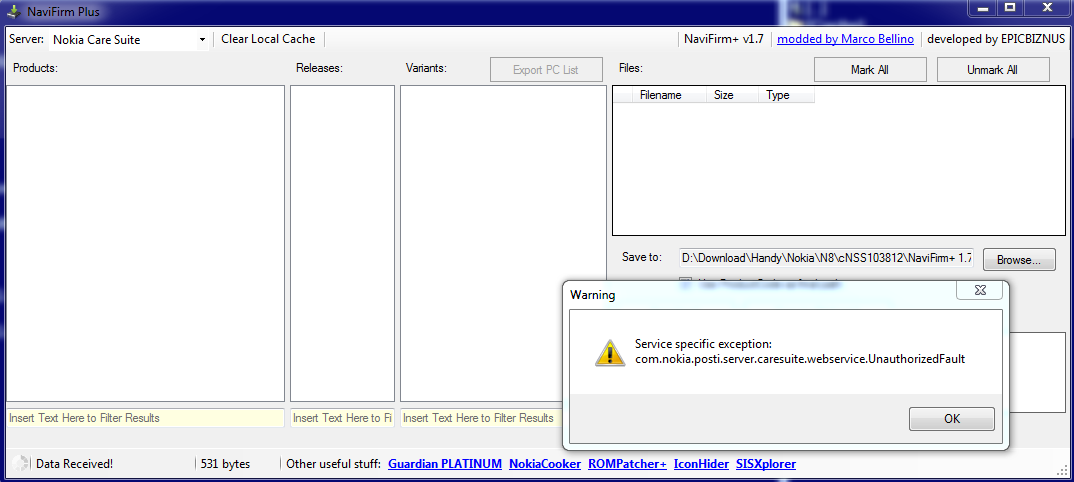Focus the Products filter text box
Image resolution: width=1074 pixels, height=482 pixels.
coord(145,418)
